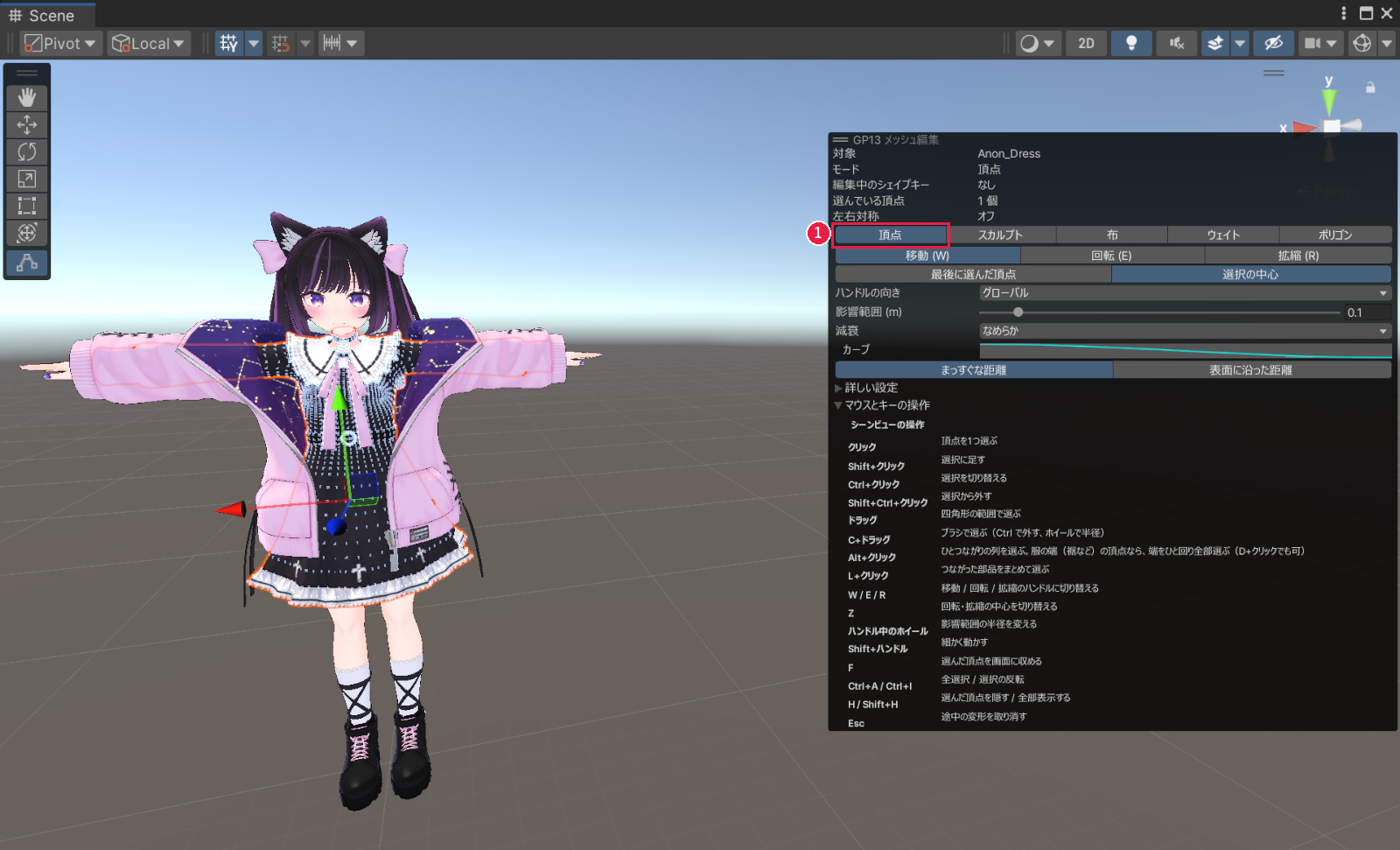
Task: Select the Transform tool in tool palette
Action: point(27,233)
